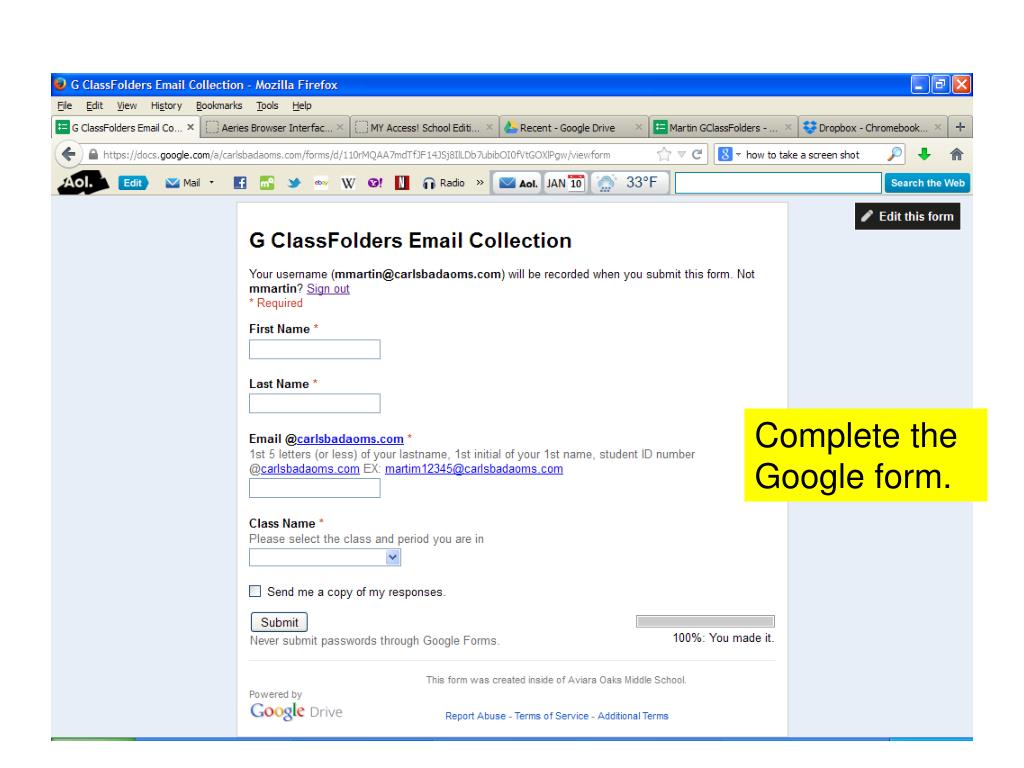Open the History menu
The image size is (1024, 768).
(166, 106)
